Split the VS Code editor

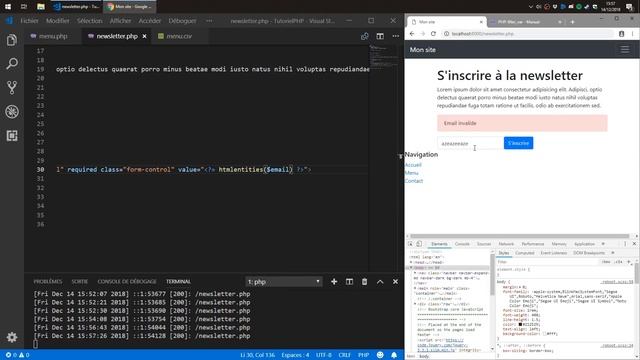coord(380,36)
